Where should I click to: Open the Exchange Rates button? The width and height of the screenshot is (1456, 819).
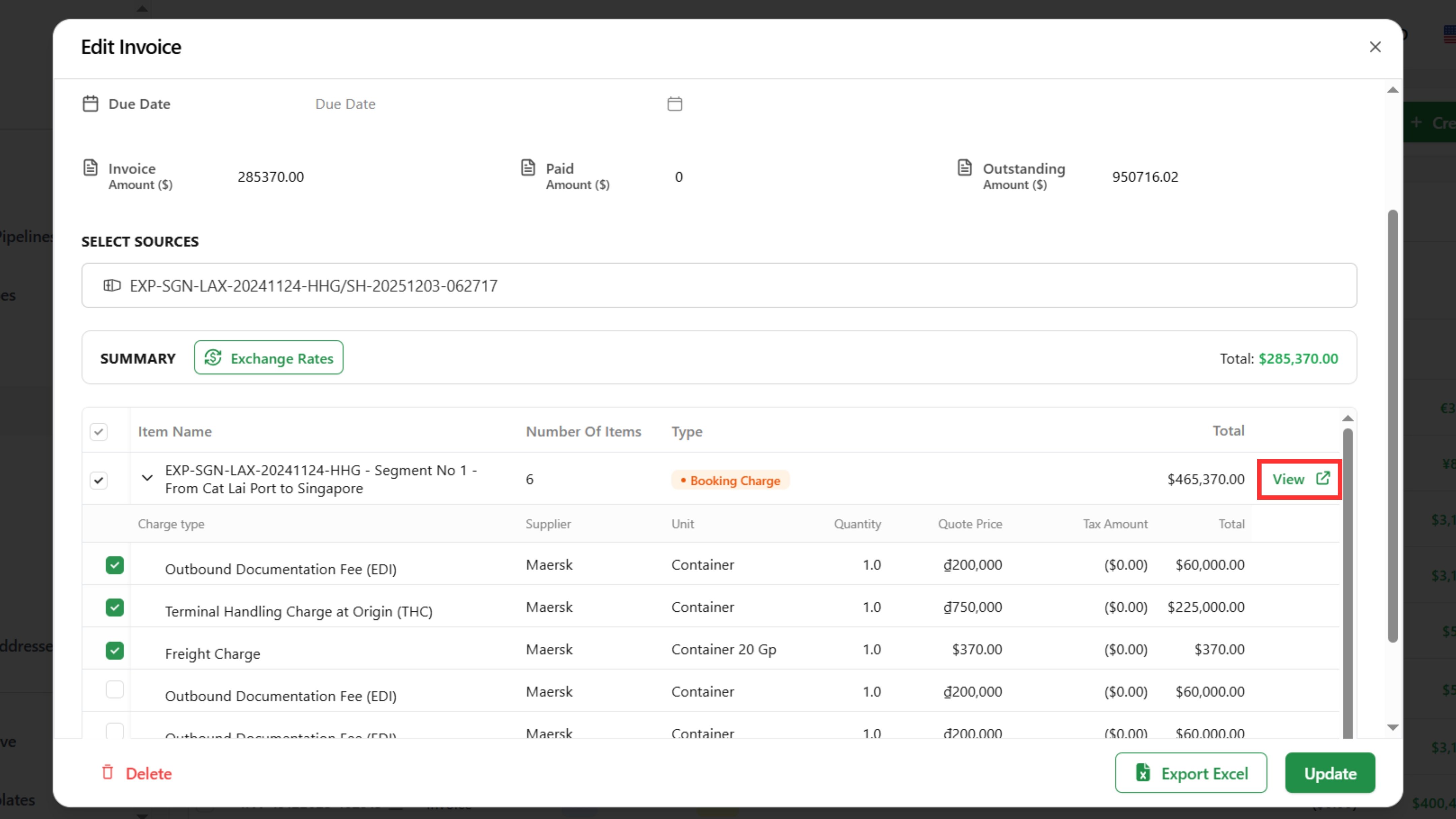[269, 358]
